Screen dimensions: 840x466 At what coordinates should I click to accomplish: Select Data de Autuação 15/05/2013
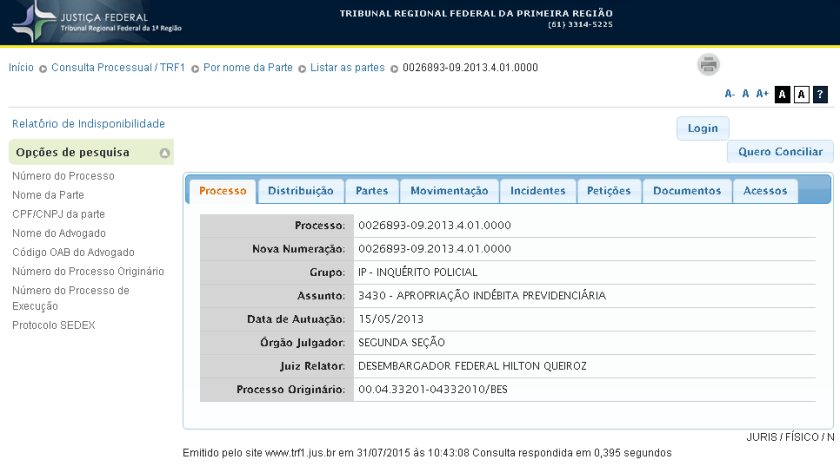click(391, 319)
